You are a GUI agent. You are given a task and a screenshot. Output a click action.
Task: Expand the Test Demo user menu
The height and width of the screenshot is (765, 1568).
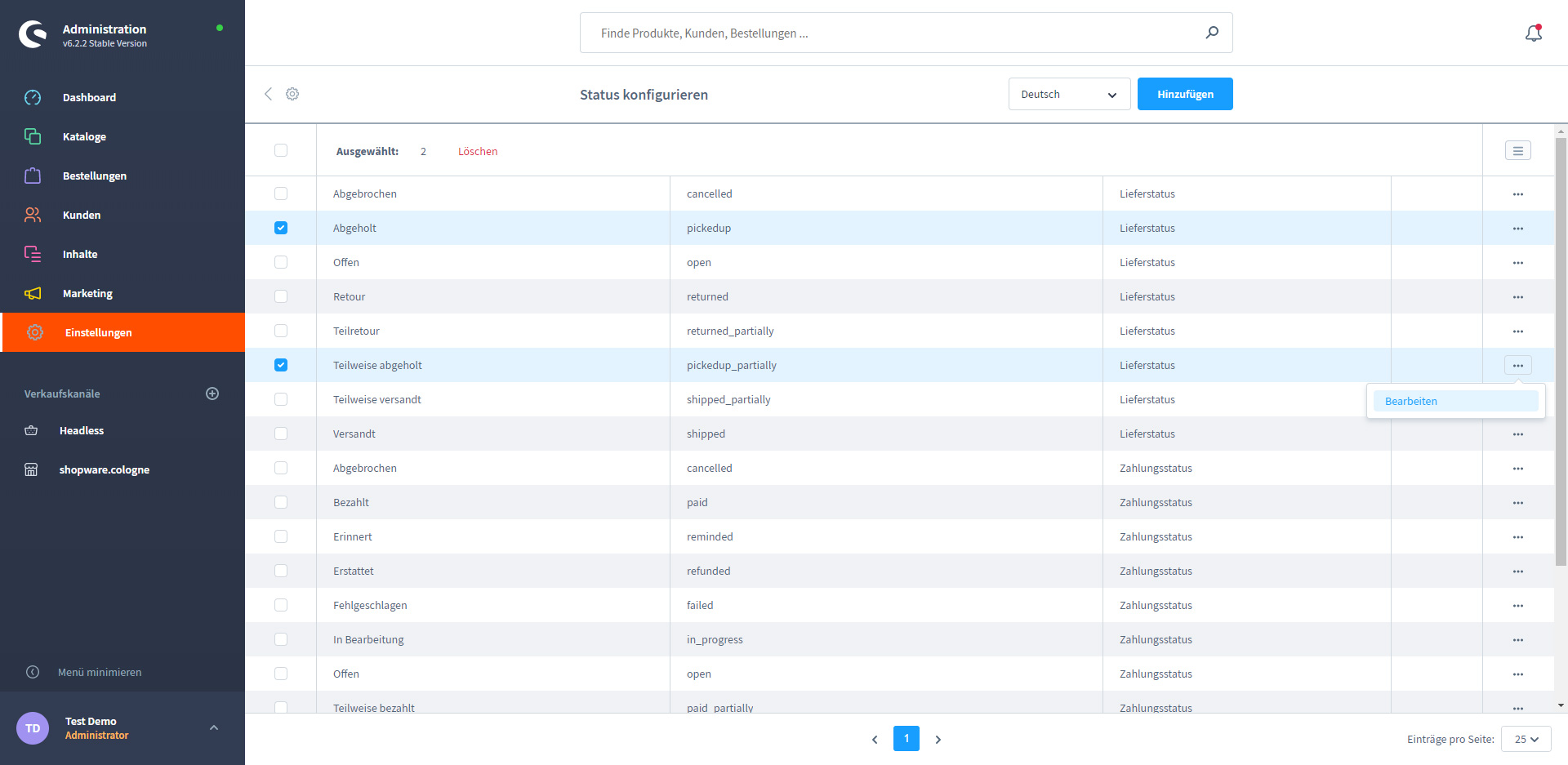[x=214, y=727]
